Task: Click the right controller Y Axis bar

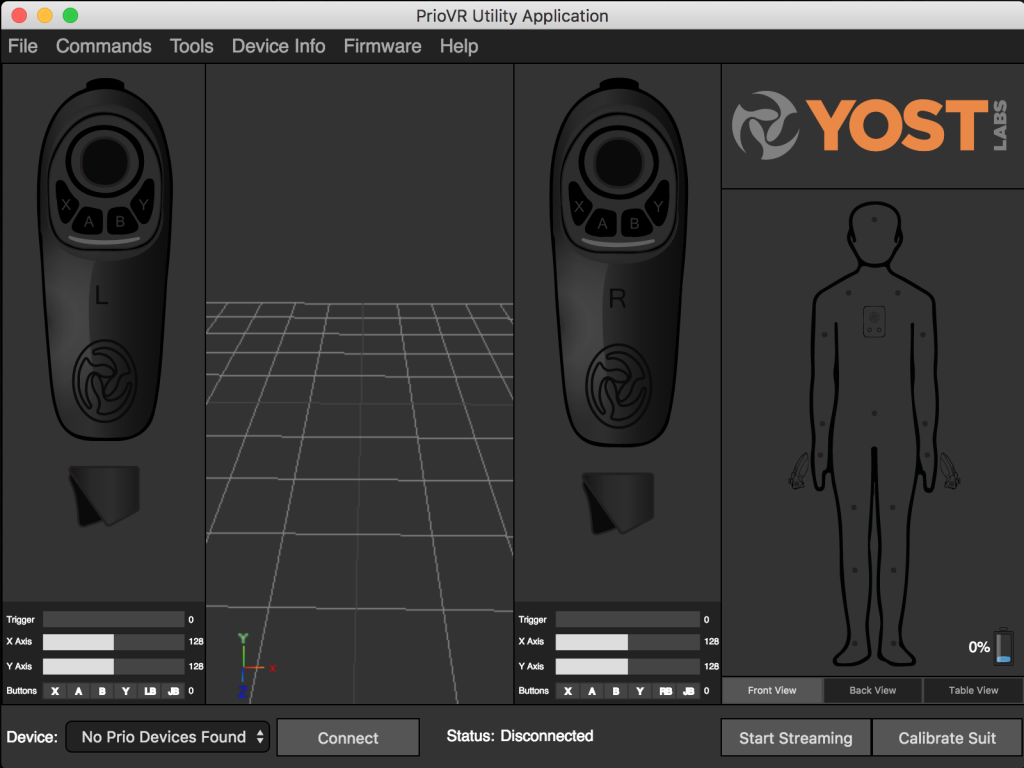Action: point(628,666)
